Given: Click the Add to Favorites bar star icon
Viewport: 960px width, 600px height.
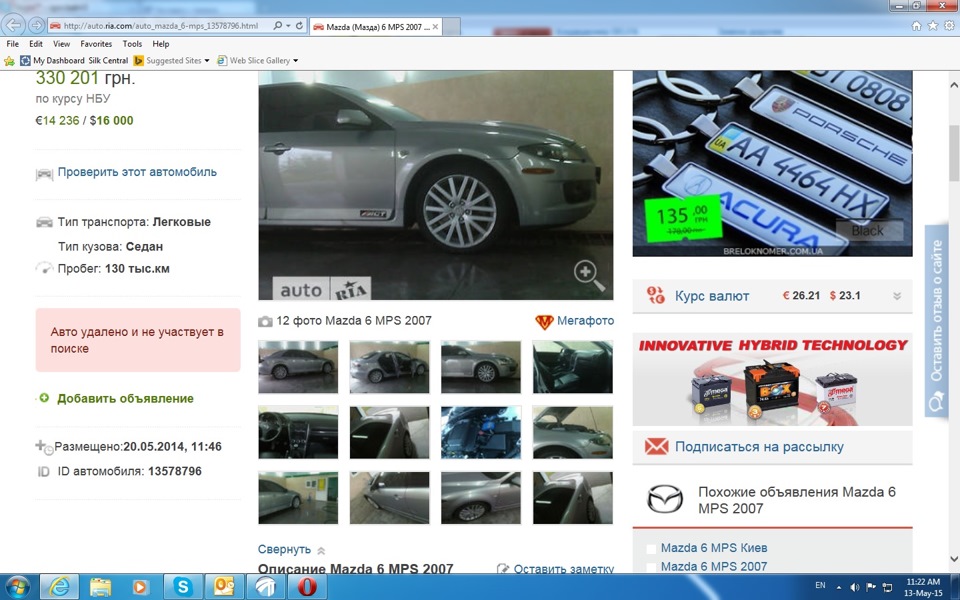Looking at the screenshot, I should click(9, 61).
